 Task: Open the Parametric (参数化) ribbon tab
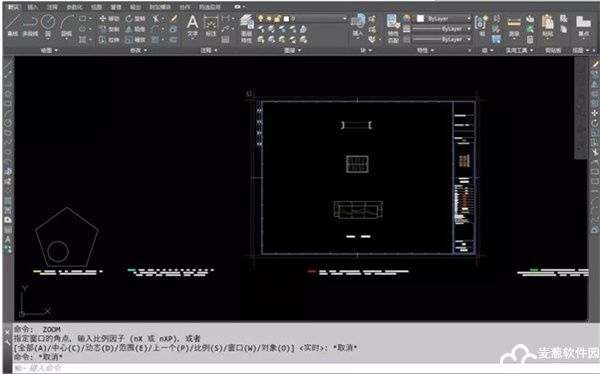point(74,7)
